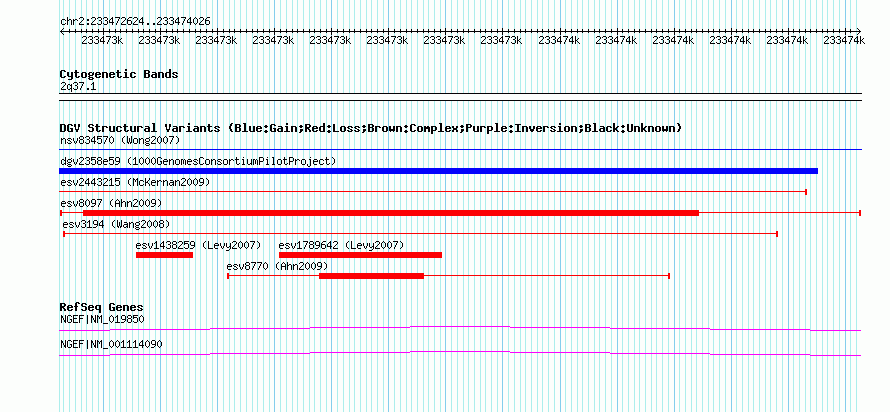Open esv8770 (Ahn2009) variant label
The image size is (890, 412).
pyautogui.click(x=277, y=266)
